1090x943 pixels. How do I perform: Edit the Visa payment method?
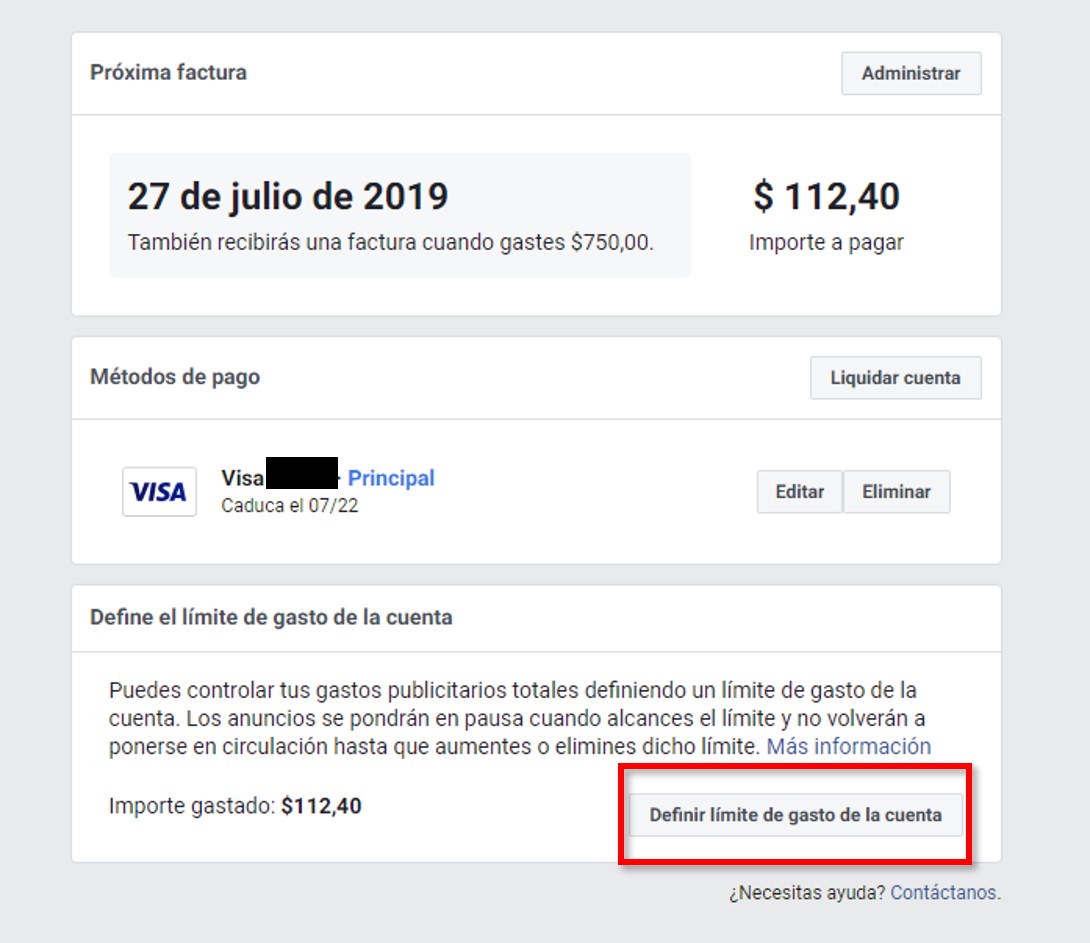point(799,491)
